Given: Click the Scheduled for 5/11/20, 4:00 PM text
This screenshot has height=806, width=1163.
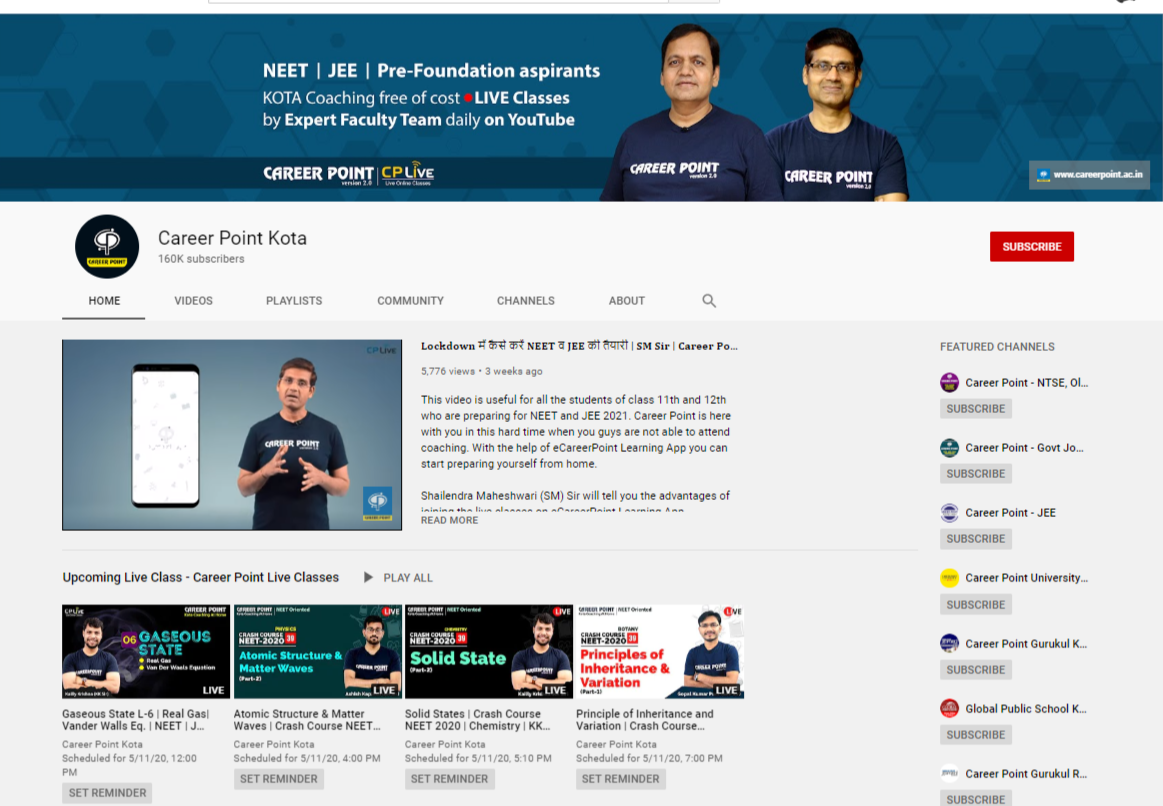Looking at the screenshot, I should [x=307, y=758].
